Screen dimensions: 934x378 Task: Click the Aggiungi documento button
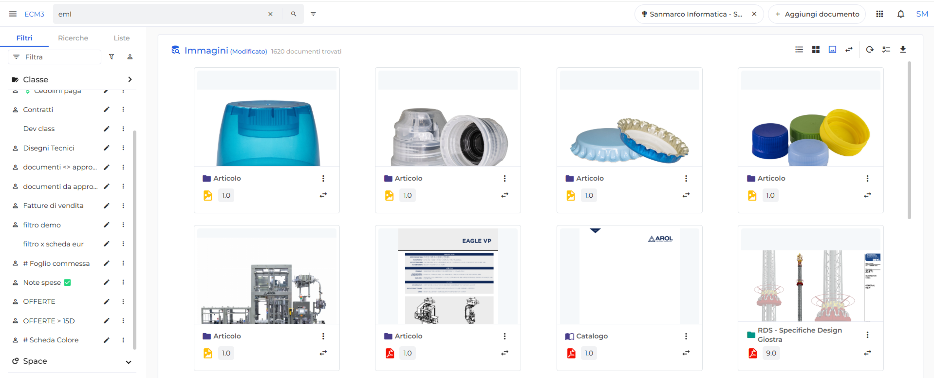pyautogui.click(x=817, y=14)
